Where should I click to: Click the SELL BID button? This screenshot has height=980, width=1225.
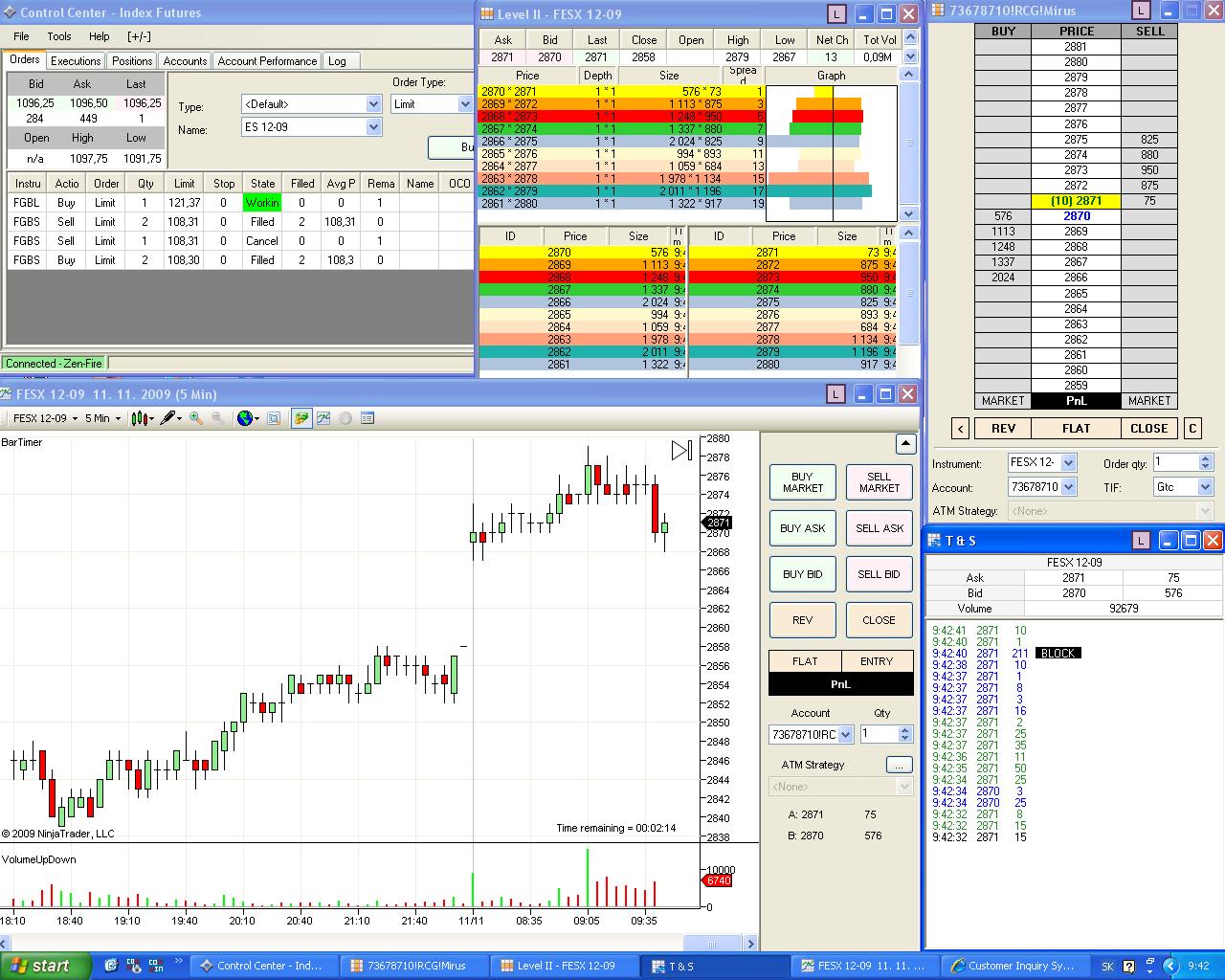(880, 574)
